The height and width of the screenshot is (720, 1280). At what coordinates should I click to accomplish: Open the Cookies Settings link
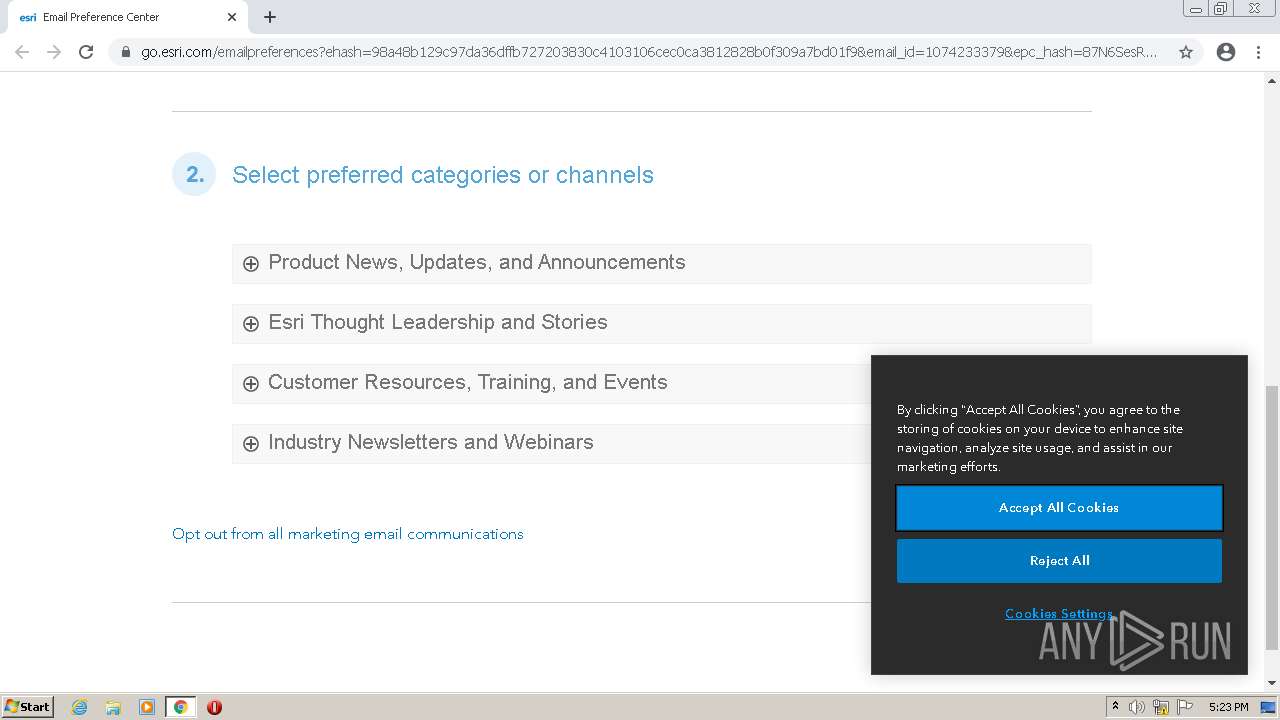click(x=1058, y=614)
